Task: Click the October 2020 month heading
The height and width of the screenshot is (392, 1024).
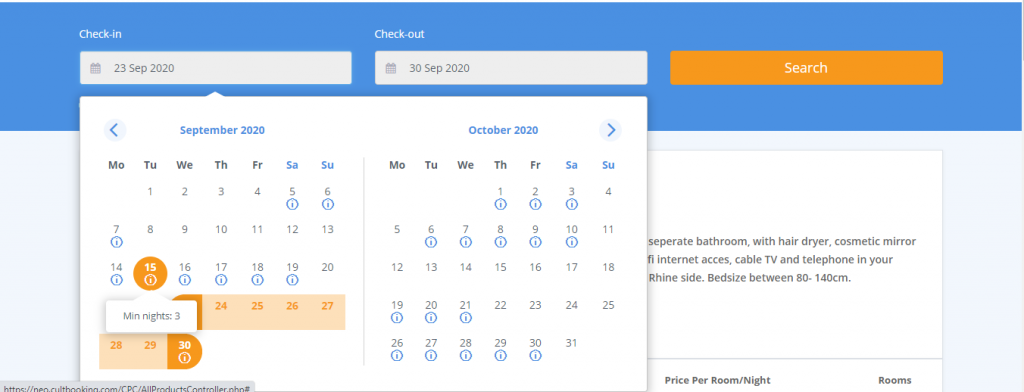Action: [503, 130]
